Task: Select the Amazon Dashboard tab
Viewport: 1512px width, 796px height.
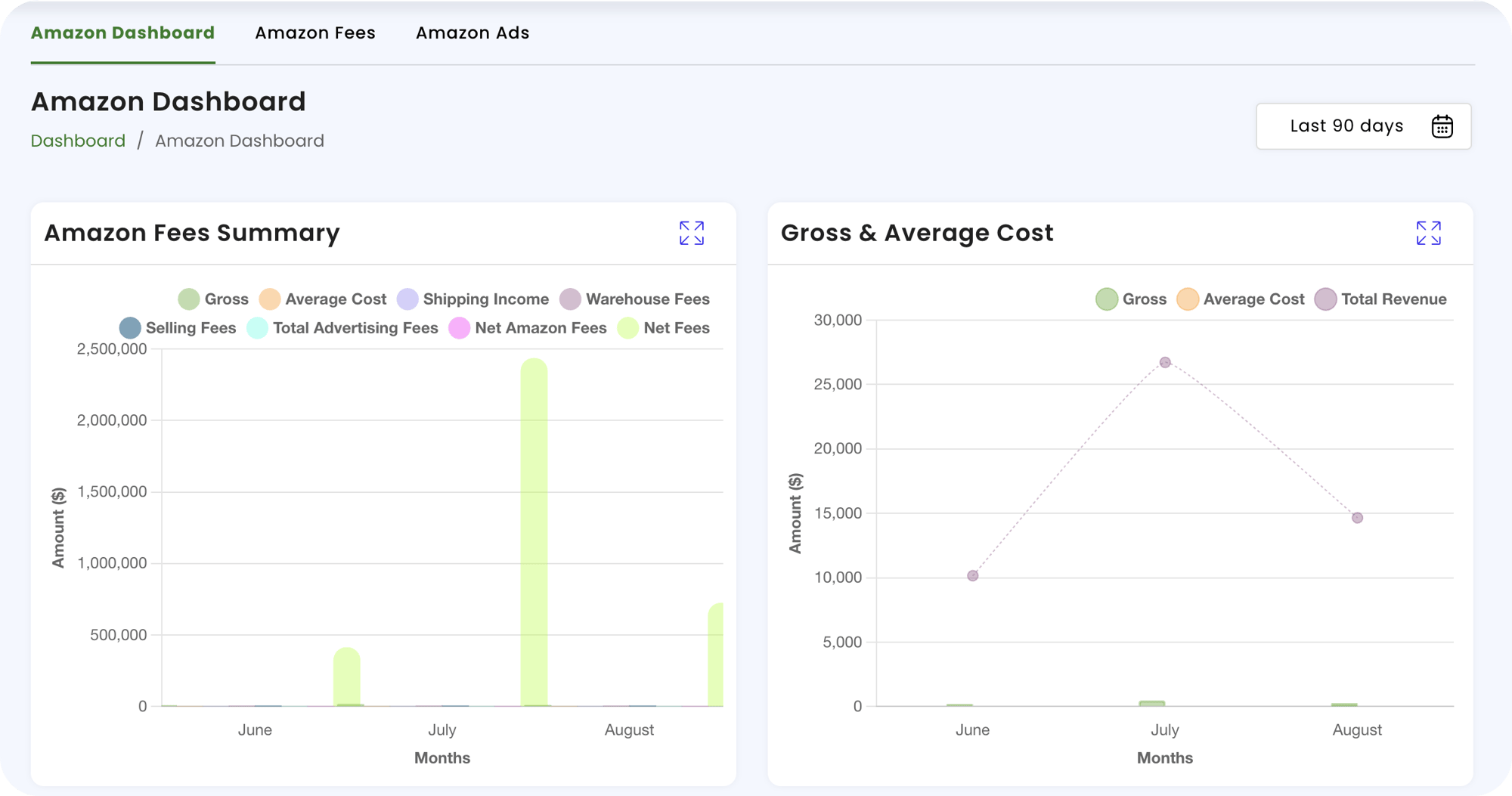Action: tap(122, 33)
